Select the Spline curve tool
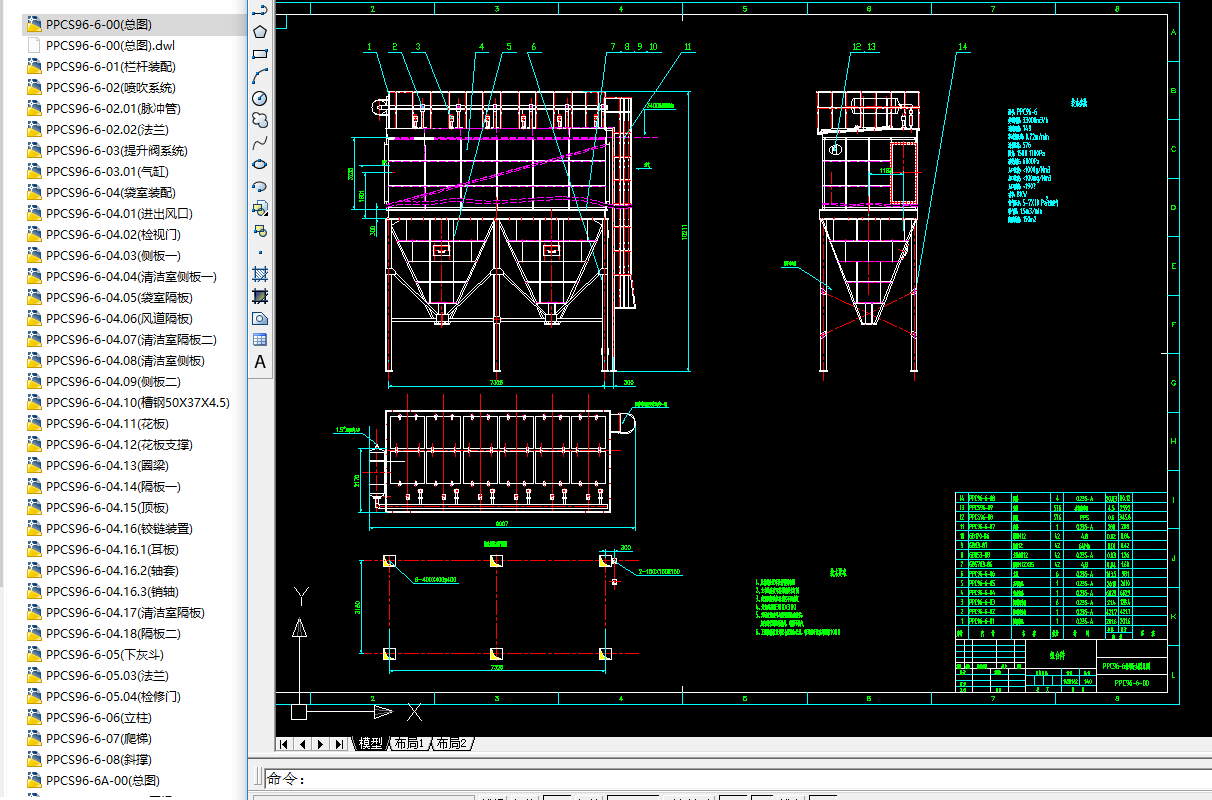The width and height of the screenshot is (1212, 800). 260,142
